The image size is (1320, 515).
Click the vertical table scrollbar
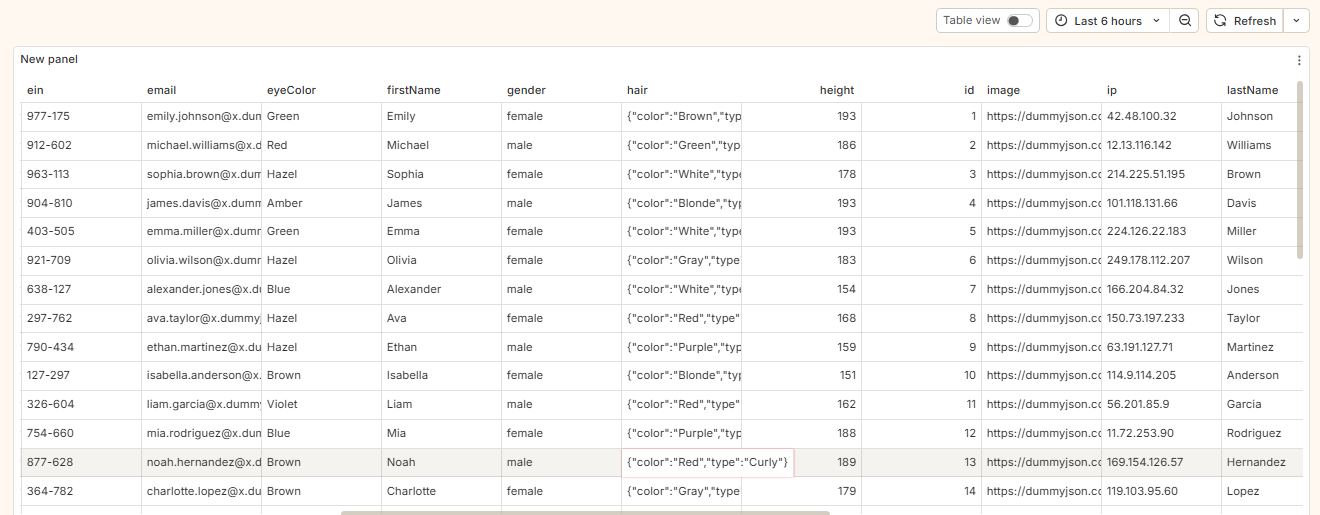point(1300,170)
